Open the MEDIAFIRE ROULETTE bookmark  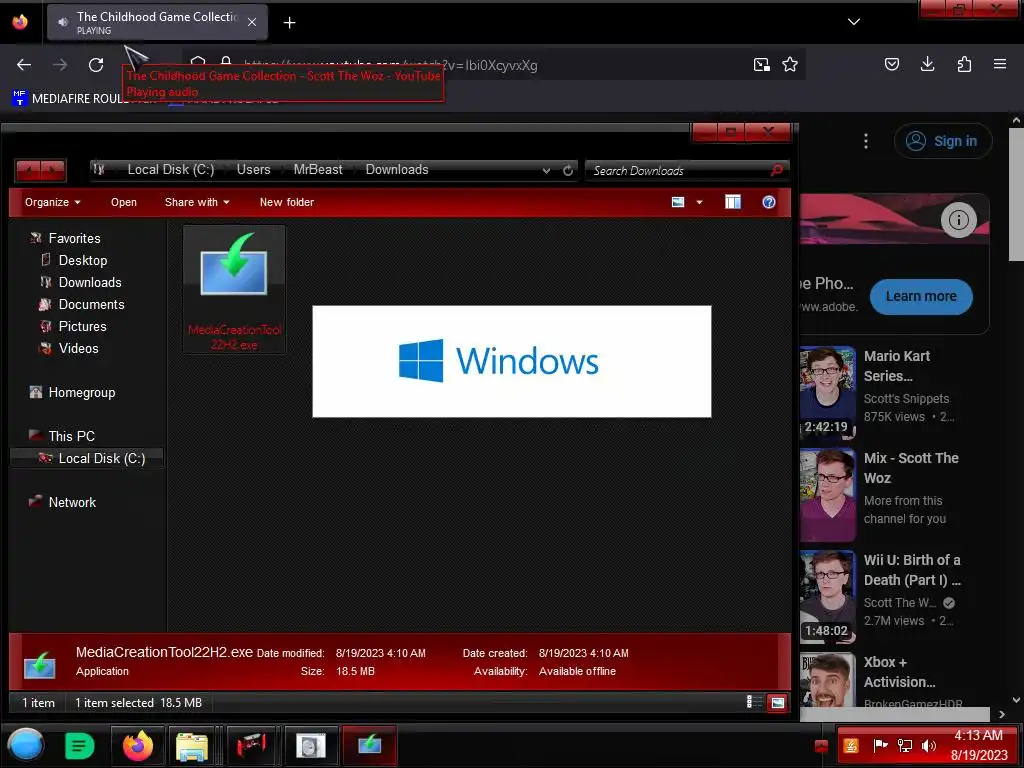85,99
